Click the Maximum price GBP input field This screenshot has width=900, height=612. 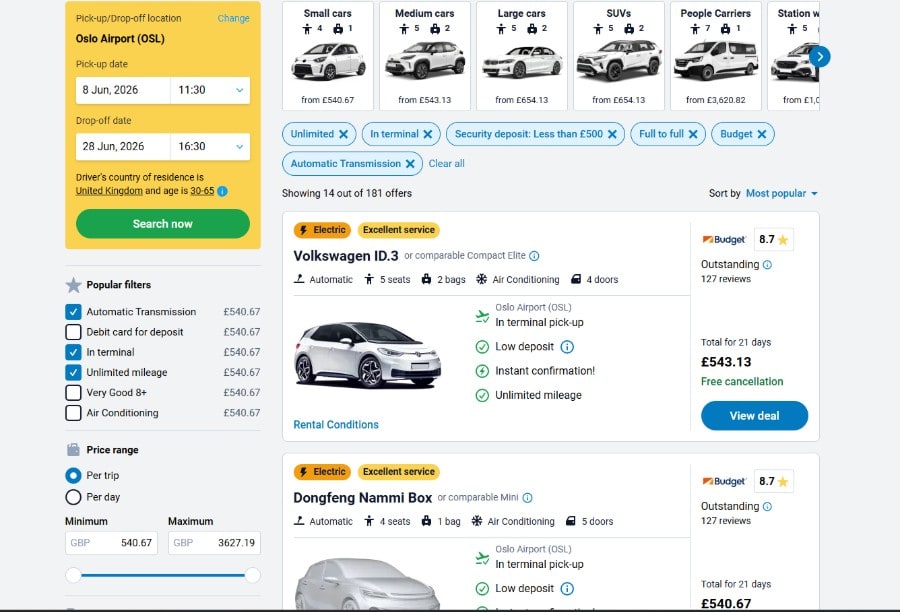pos(214,543)
